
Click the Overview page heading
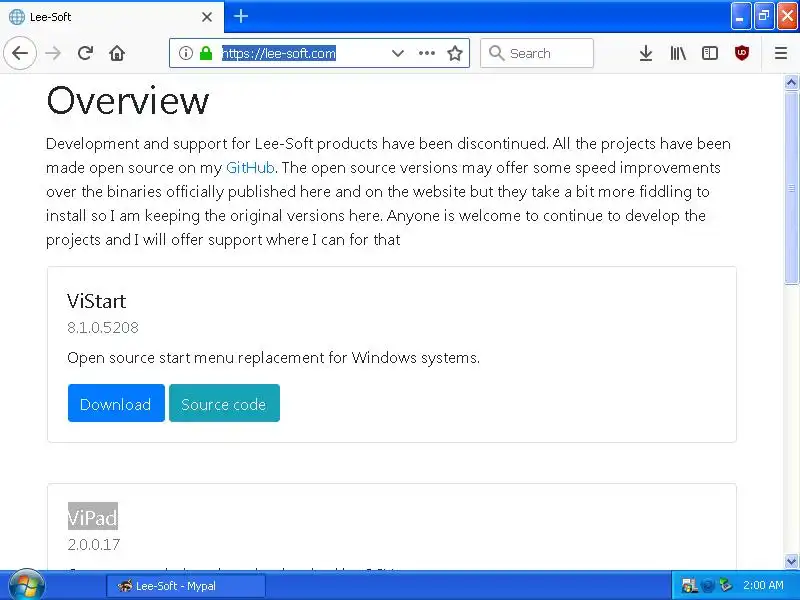(128, 101)
